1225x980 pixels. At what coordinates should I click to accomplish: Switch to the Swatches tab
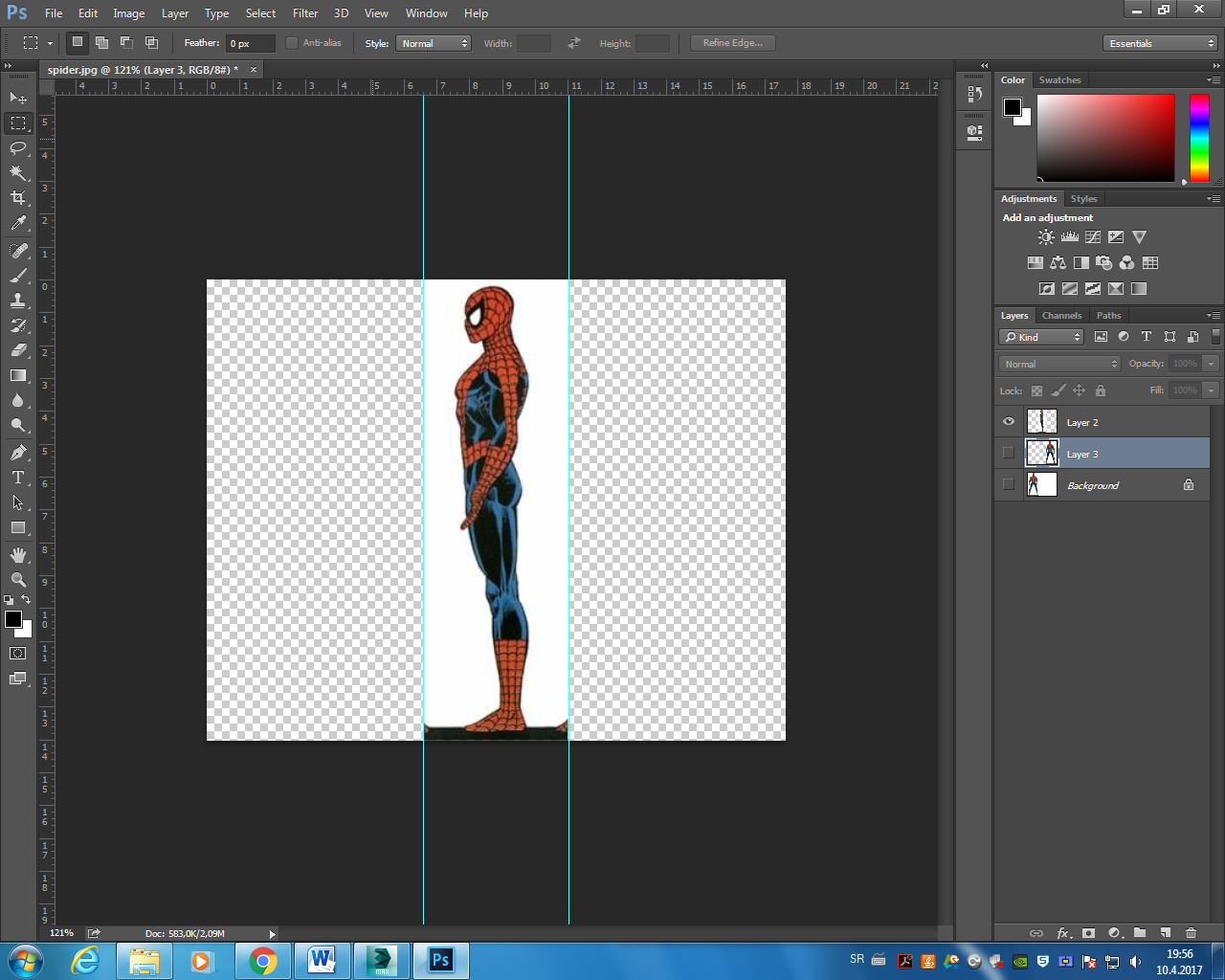[x=1059, y=80]
